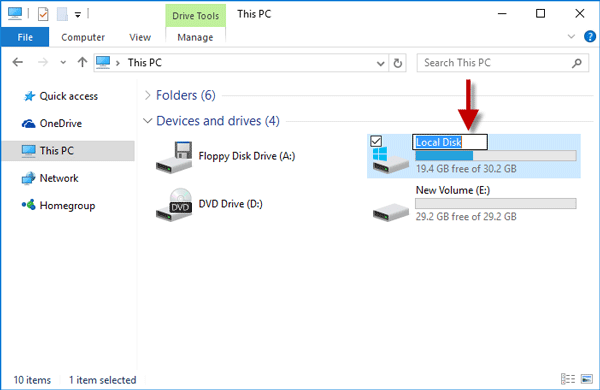600x390 pixels.
Task: Click This PC in the address bar
Action: coord(145,62)
